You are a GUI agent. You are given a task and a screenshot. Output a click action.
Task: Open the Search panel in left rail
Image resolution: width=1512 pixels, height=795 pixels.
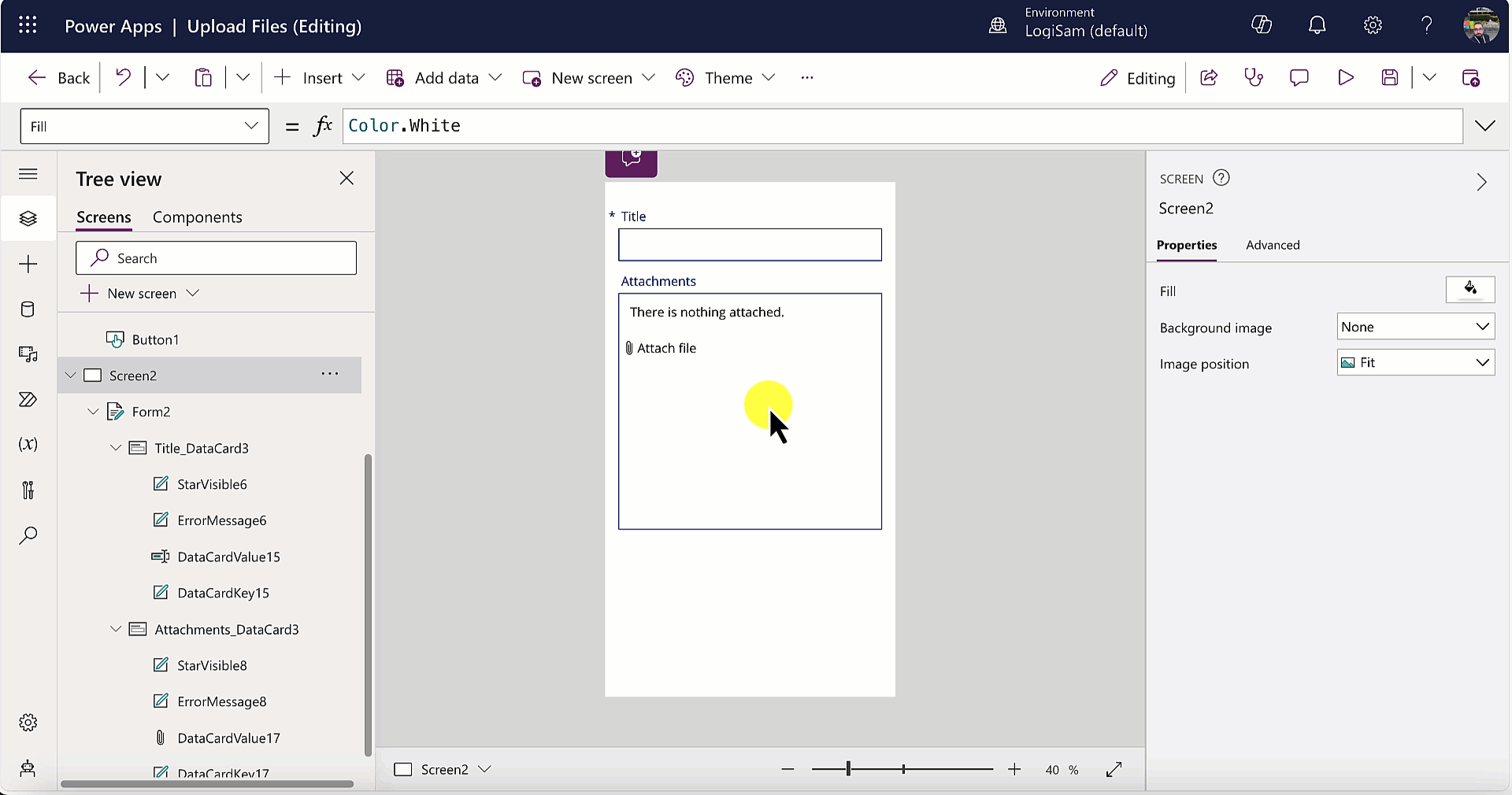[x=28, y=535]
